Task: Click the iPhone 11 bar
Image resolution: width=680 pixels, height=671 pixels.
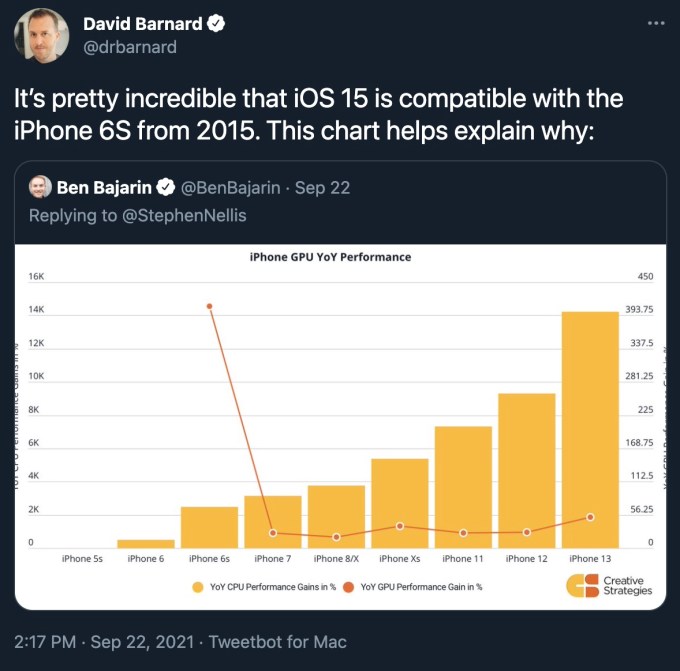Action: (x=463, y=487)
